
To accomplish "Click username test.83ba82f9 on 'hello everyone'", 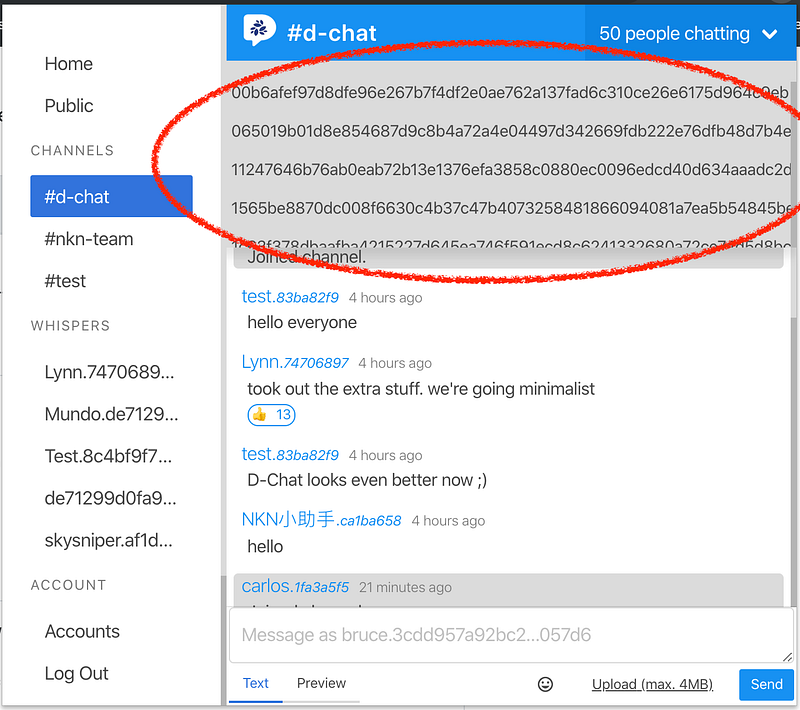I will click(290, 297).
